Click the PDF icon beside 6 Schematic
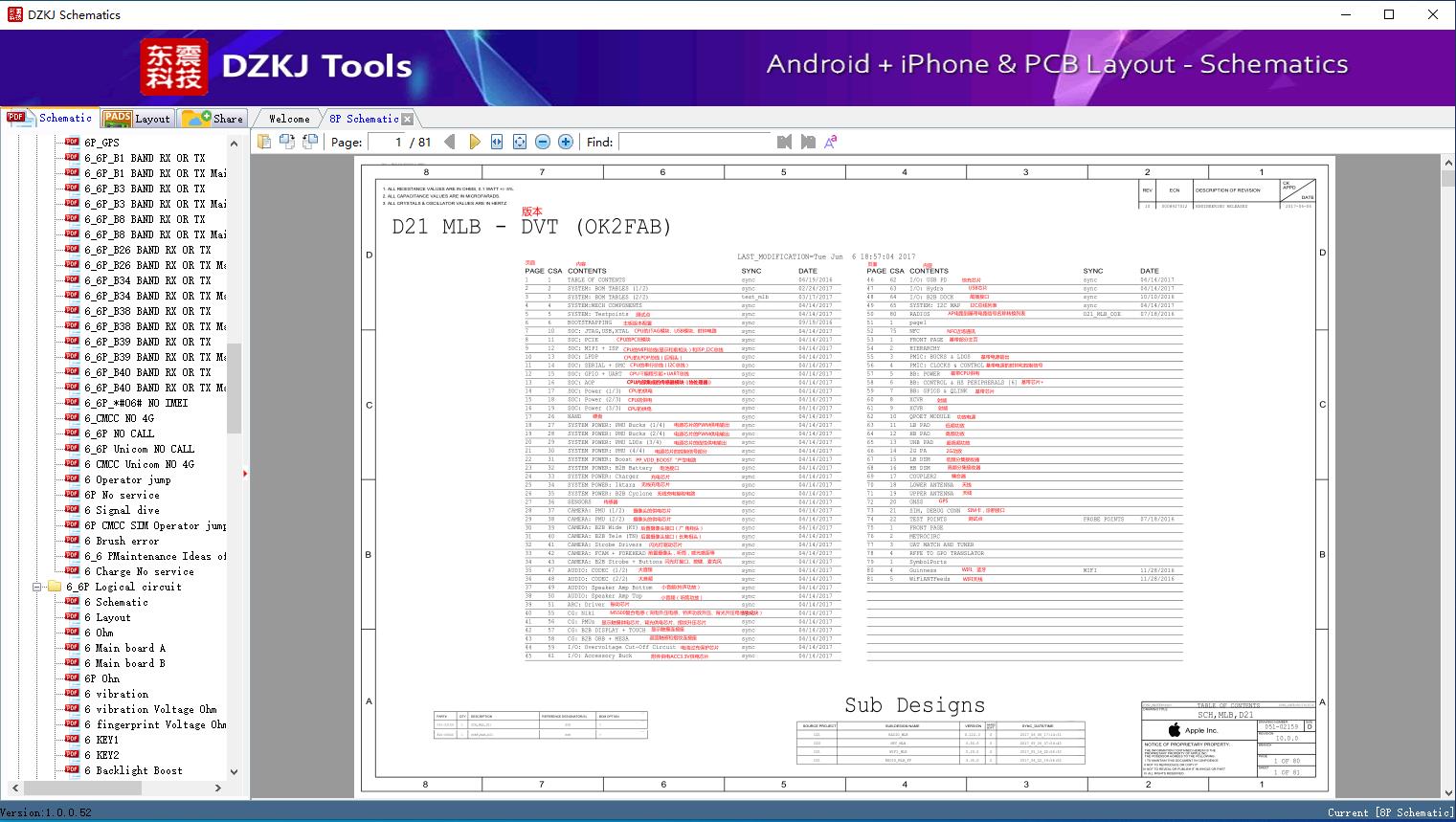Screen dimensions: 1456x822 tap(72, 602)
